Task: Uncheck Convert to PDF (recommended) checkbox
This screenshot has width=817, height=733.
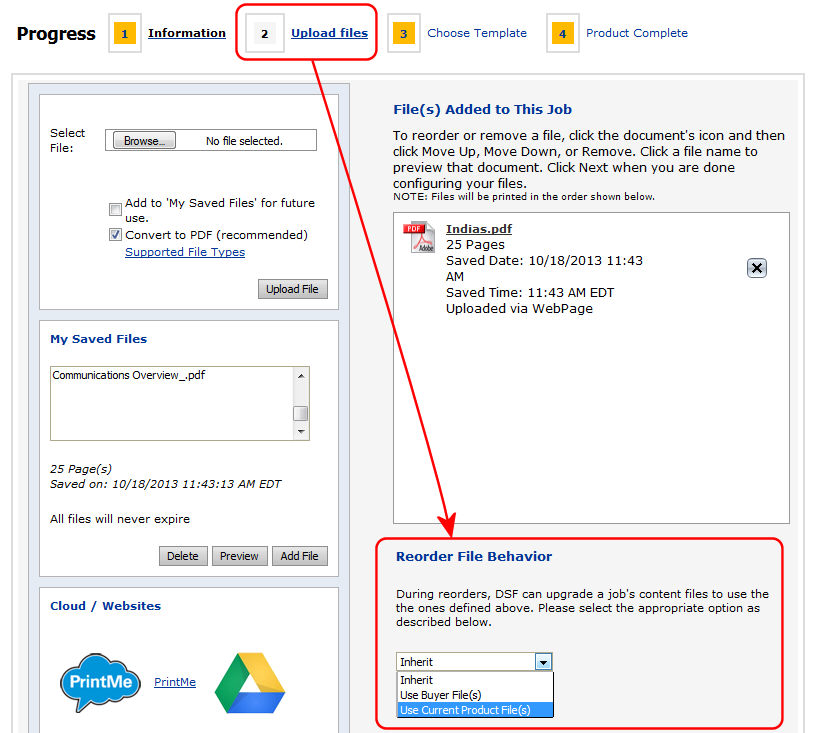Action: click(x=116, y=236)
